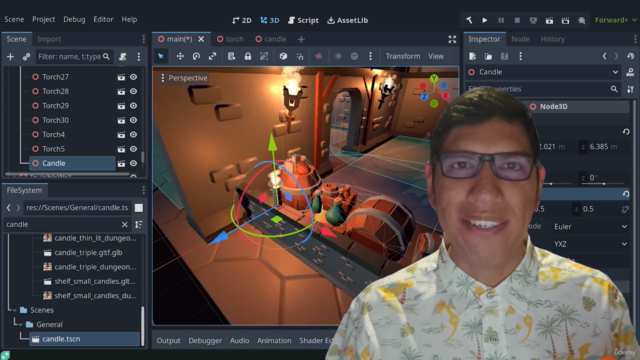Run the current scene clapper icon
This screenshot has height=360, width=640.
tap(549, 20)
